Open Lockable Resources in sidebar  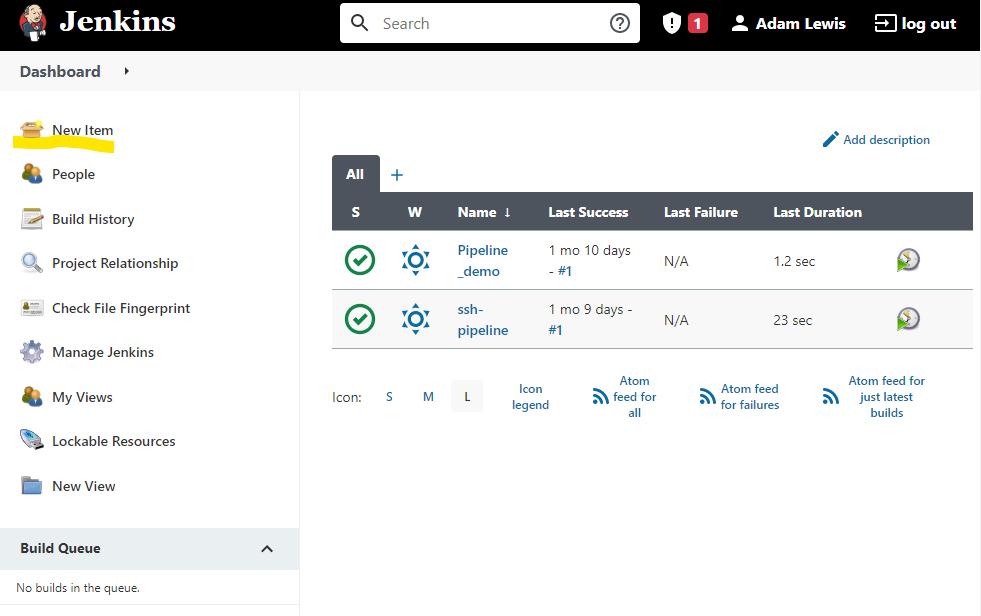(113, 442)
